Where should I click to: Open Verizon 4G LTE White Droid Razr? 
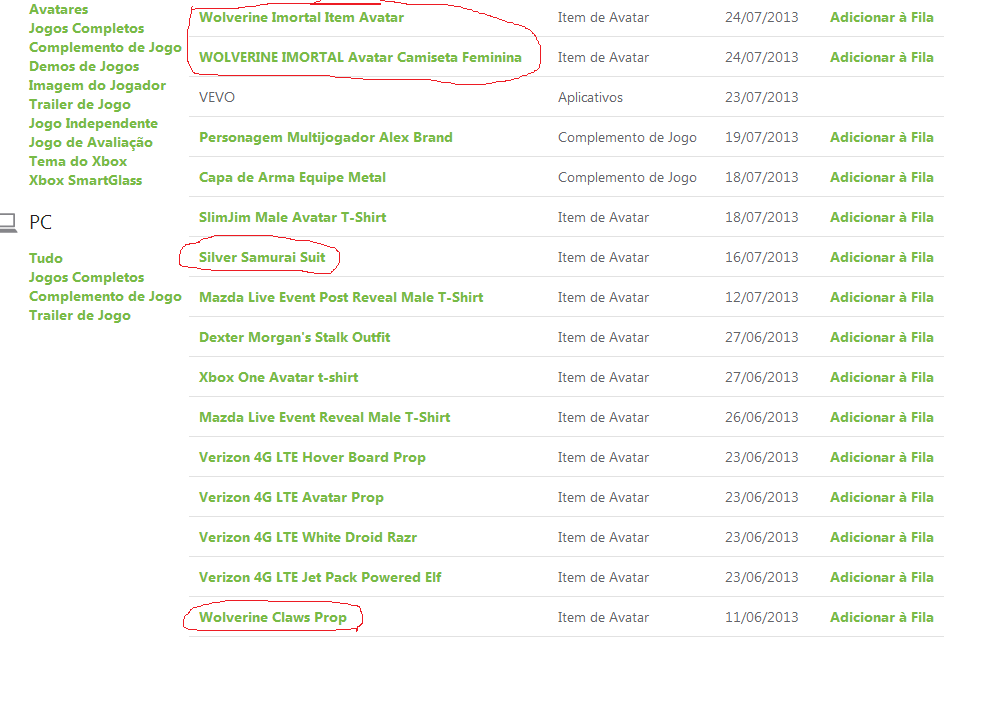[308, 538]
